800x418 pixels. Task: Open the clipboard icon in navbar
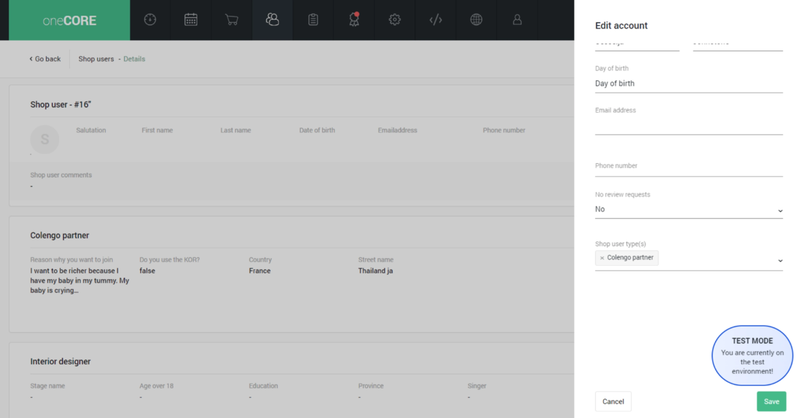pyautogui.click(x=313, y=20)
